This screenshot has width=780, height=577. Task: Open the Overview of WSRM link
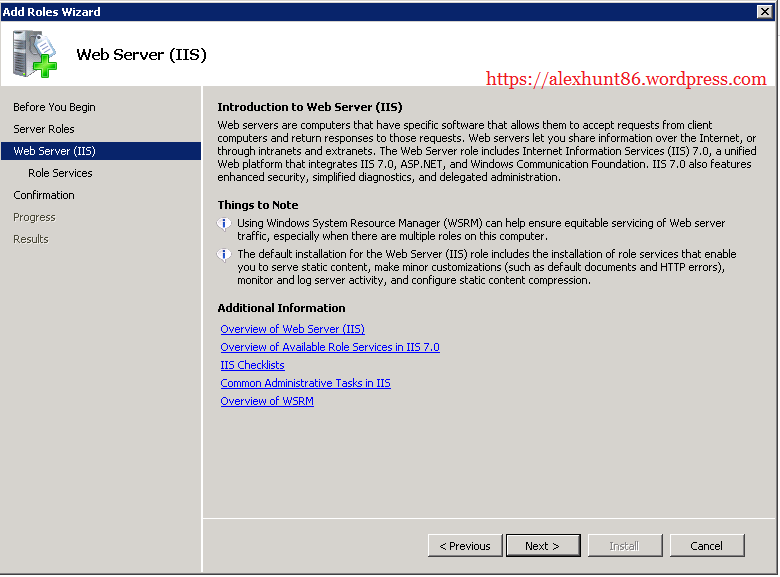[267, 401]
